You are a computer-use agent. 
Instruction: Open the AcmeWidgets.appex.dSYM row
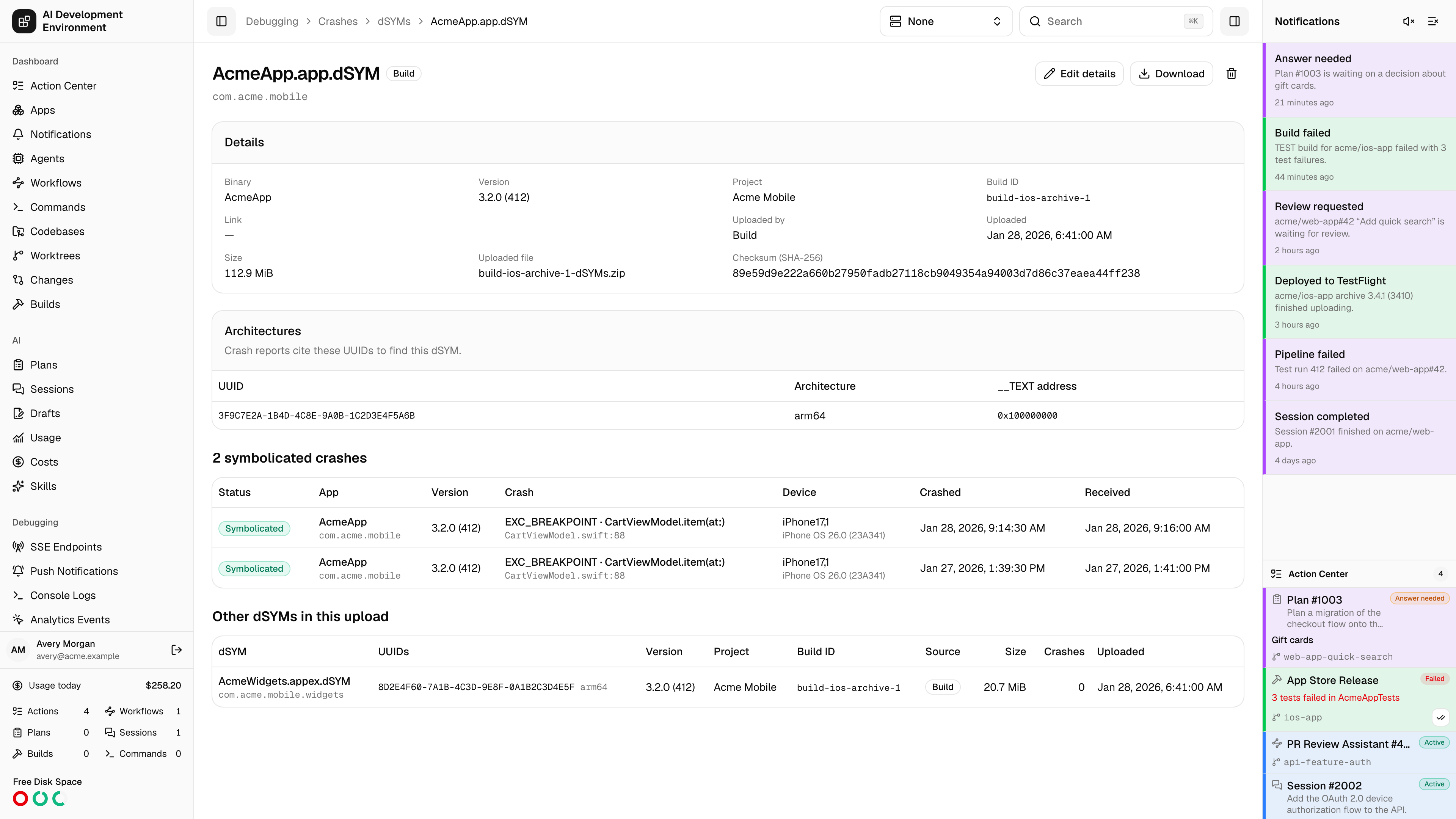coord(728,687)
